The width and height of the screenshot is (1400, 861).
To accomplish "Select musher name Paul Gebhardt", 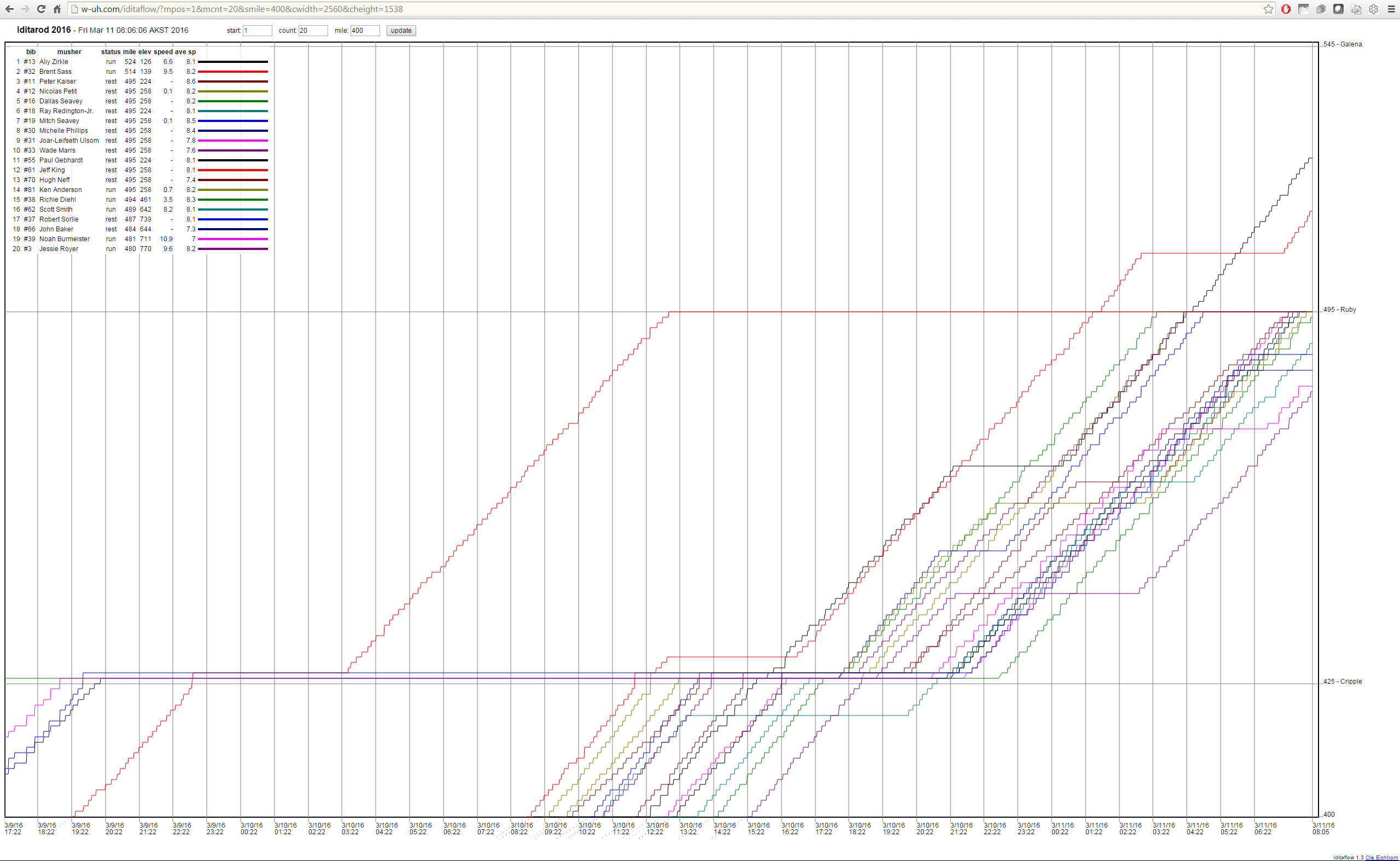I will tap(61, 161).
